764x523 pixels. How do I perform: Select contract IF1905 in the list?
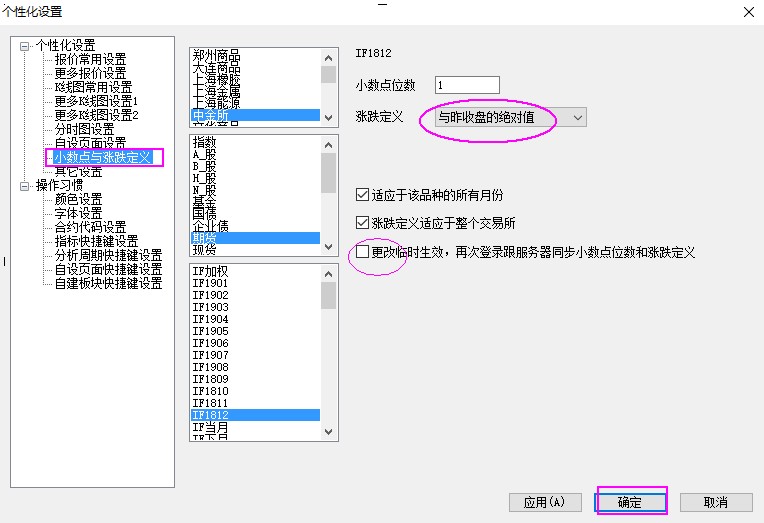point(210,331)
